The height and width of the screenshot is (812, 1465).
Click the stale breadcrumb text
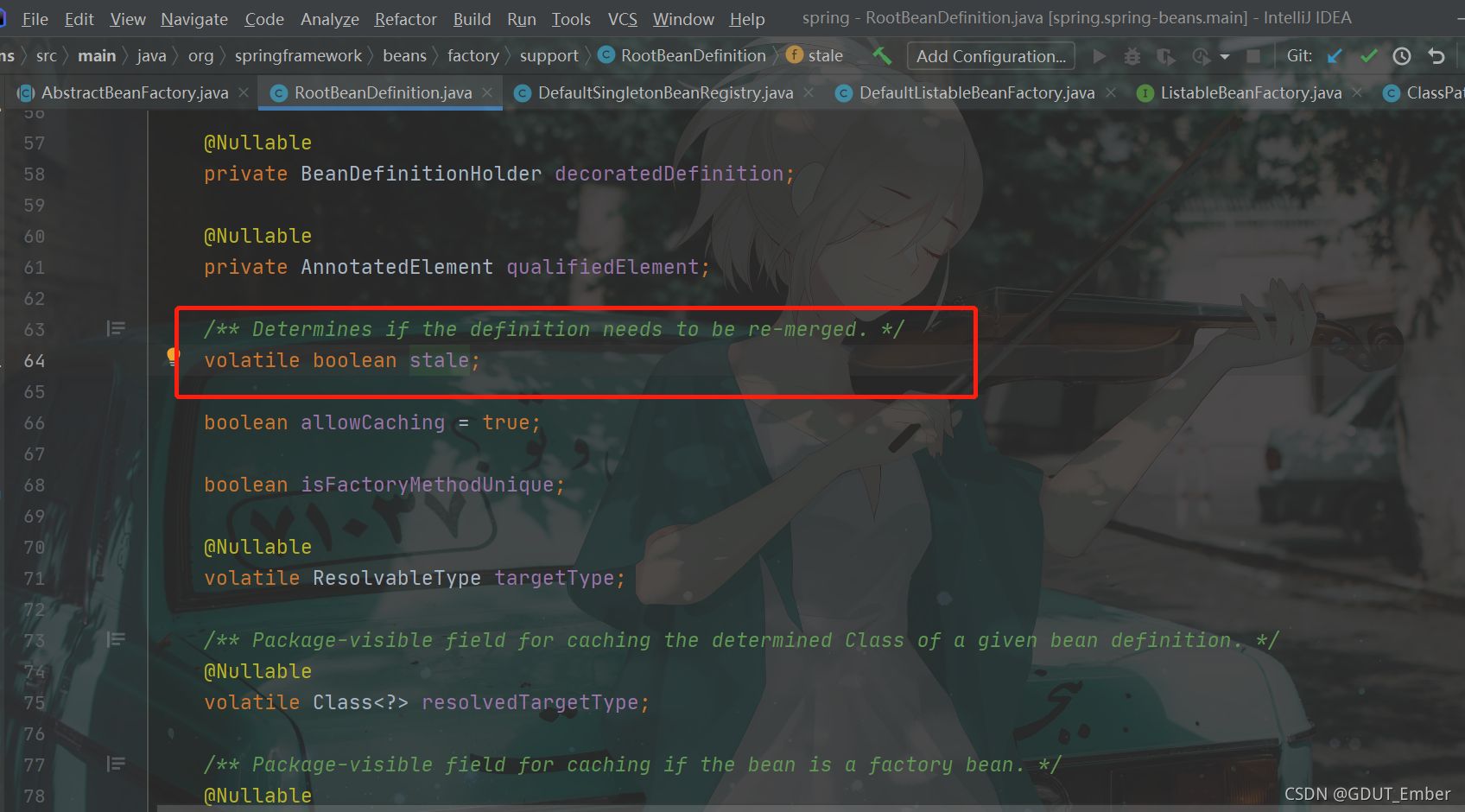[x=826, y=56]
